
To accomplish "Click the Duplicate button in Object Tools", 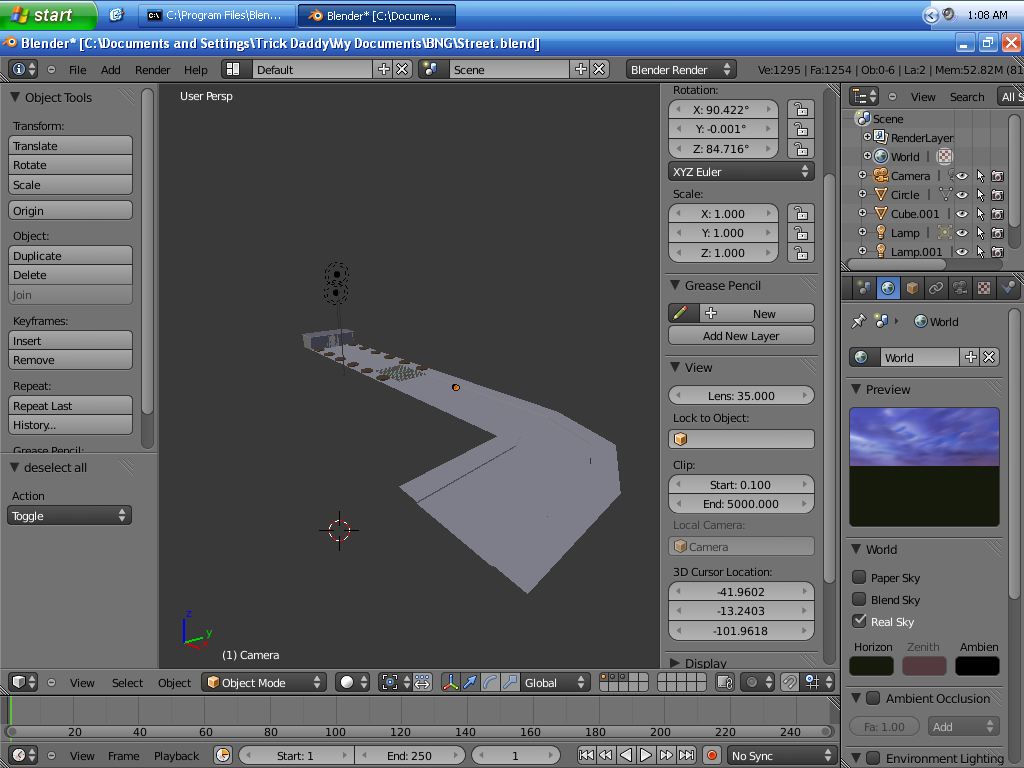I will (x=69, y=255).
